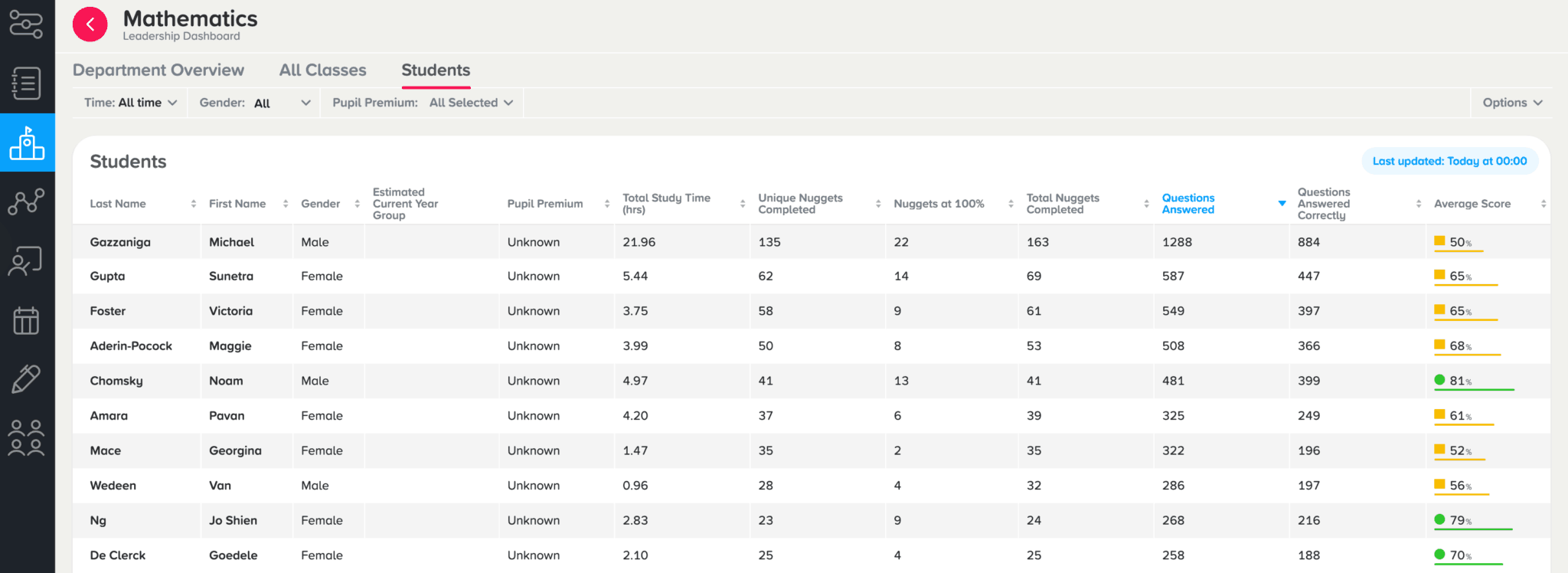This screenshot has height=573, width=1568.
Task: Click the Total Study Time header
Action: 666,204
